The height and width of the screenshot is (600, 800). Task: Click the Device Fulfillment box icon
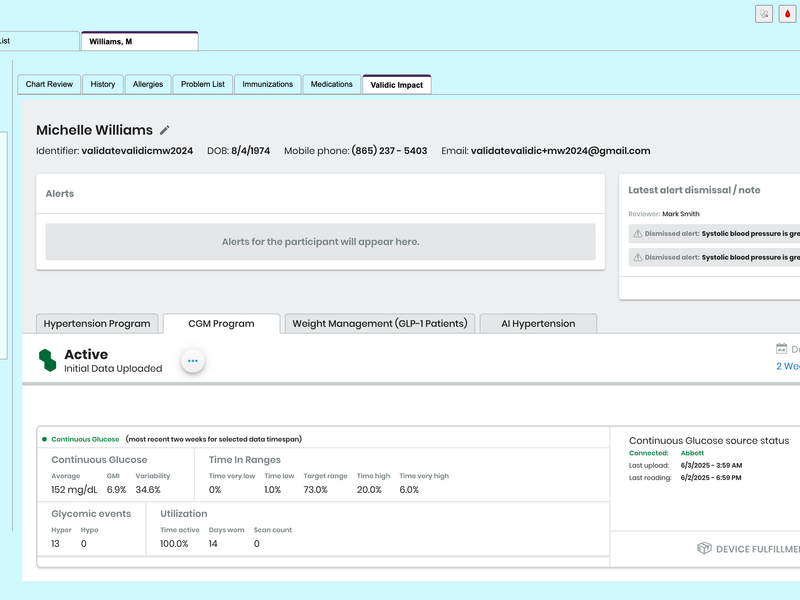704,548
